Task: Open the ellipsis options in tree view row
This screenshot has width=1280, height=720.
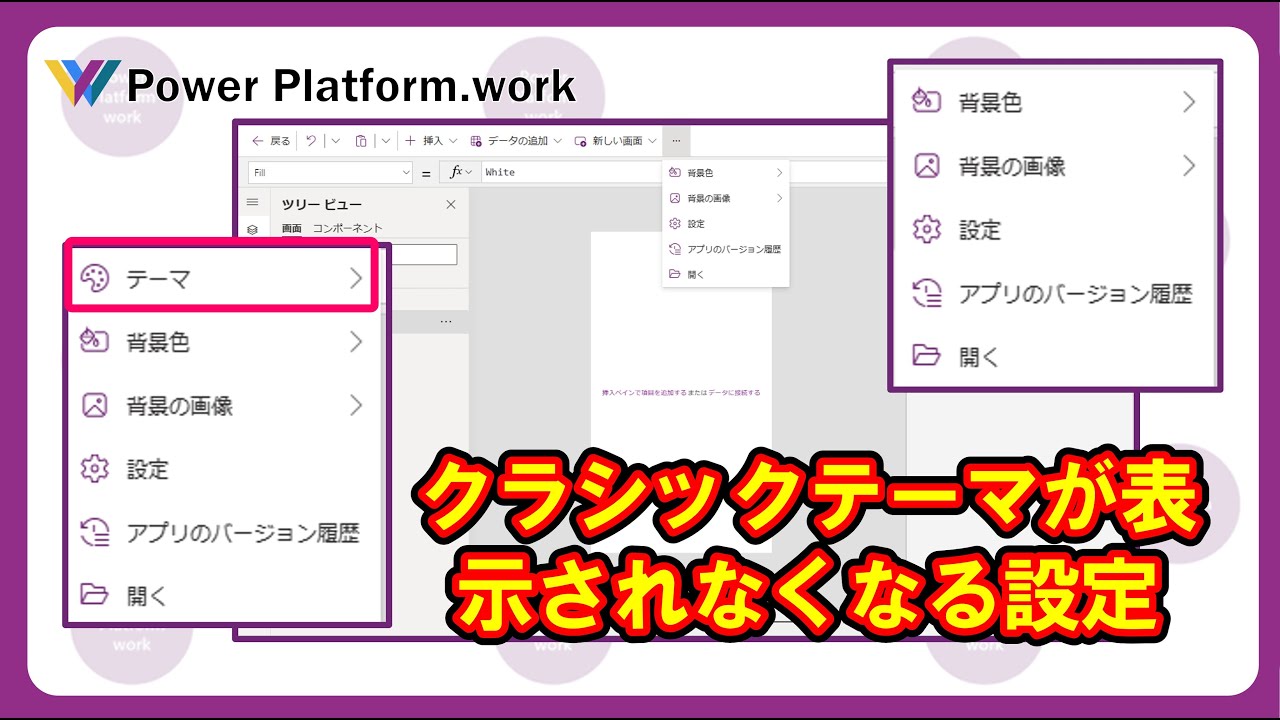Action: pos(446,321)
